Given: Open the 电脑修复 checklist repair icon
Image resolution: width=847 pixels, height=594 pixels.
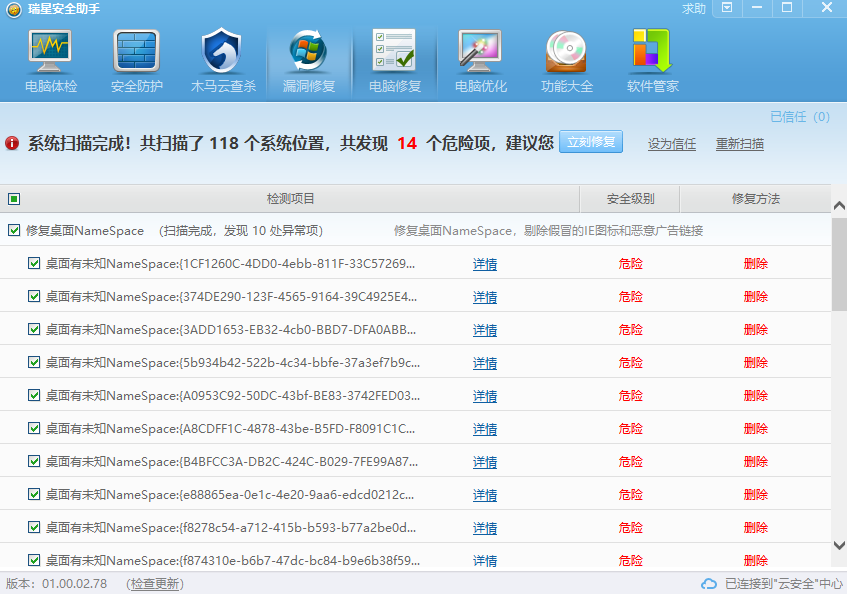Looking at the screenshot, I should [x=394, y=52].
